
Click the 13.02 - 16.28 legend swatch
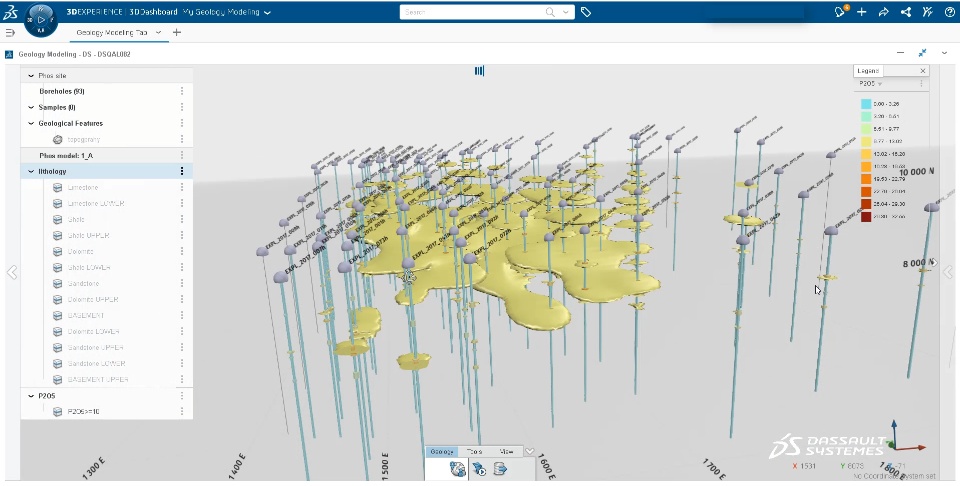click(x=866, y=154)
